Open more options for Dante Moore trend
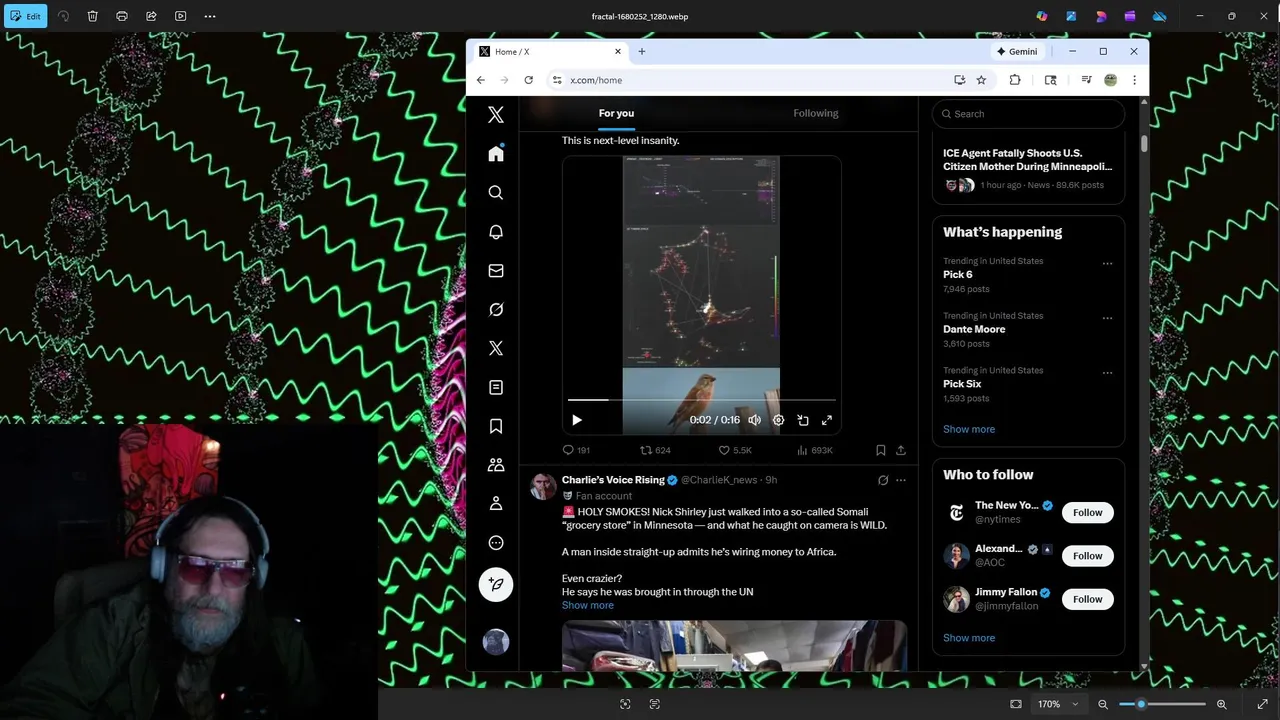Image resolution: width=1280 pixels, height=720 pixels. click(1107, 318)
